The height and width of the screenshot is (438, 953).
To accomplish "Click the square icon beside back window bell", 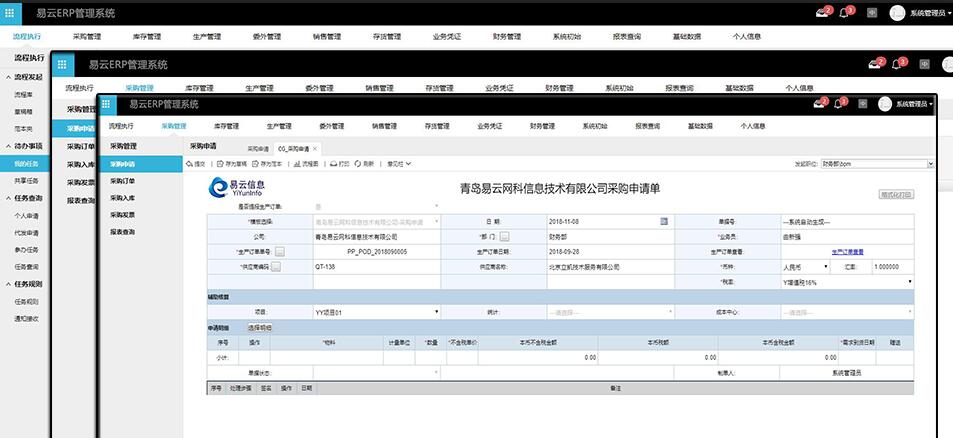I will click(872, 13).
